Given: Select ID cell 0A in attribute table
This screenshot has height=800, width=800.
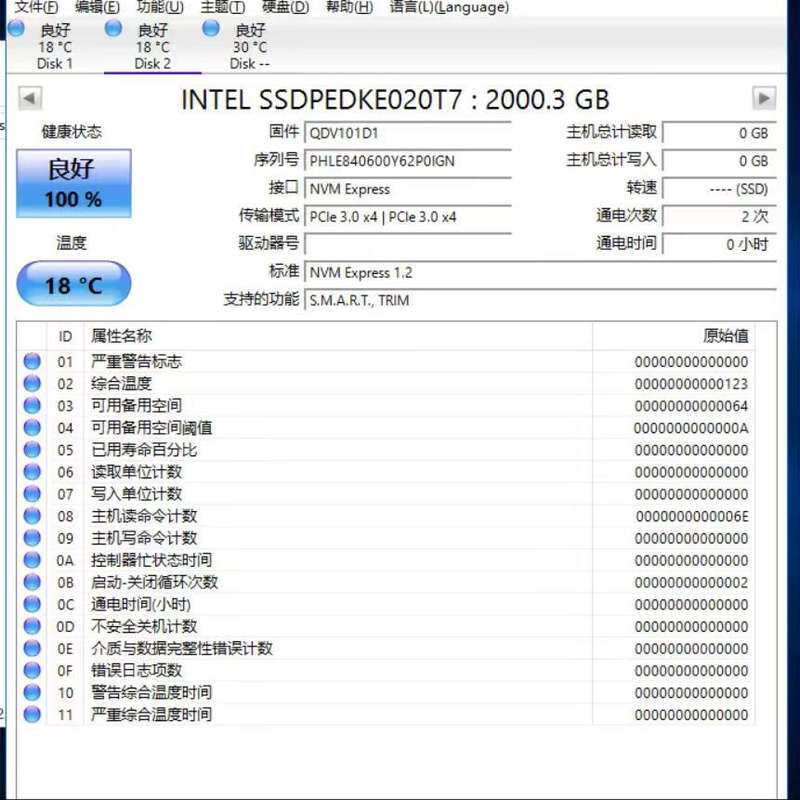Looking at the screenshot, I should pos(65,560).
